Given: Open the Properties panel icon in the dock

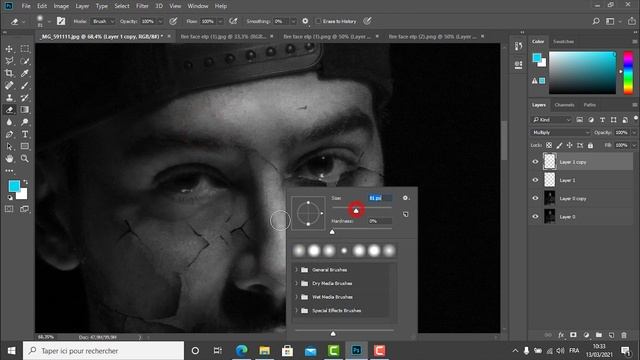Looking at the screenshot, I should 518,65.
